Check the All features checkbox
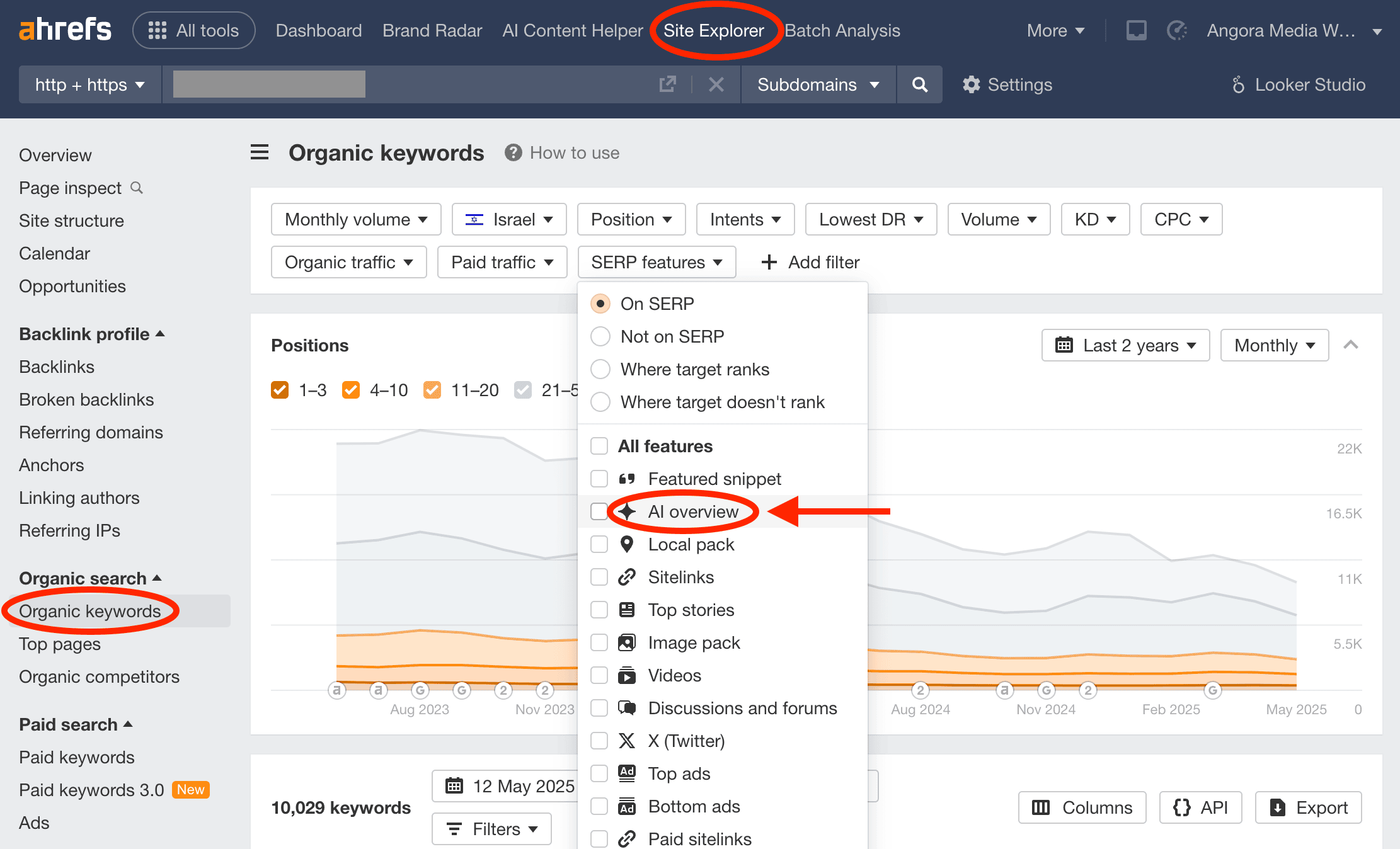 (599, 446)
